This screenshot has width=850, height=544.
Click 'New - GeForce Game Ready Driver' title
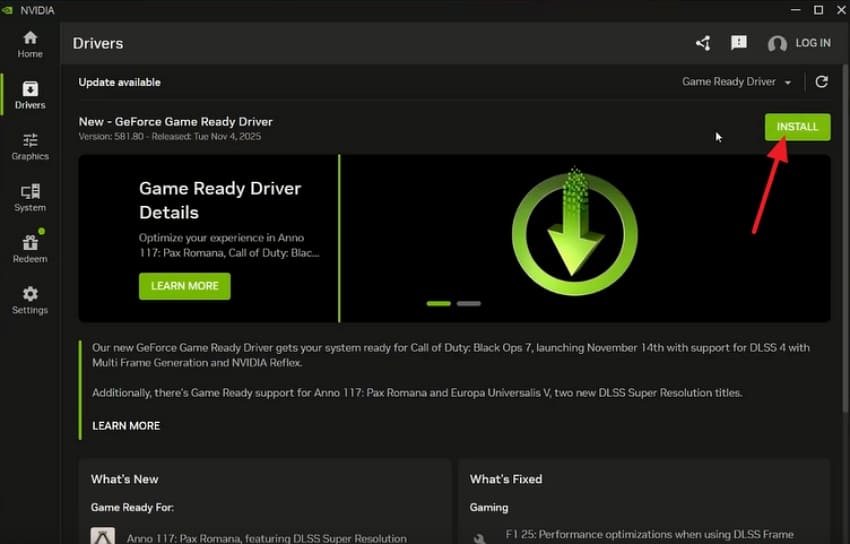(176, 122)
